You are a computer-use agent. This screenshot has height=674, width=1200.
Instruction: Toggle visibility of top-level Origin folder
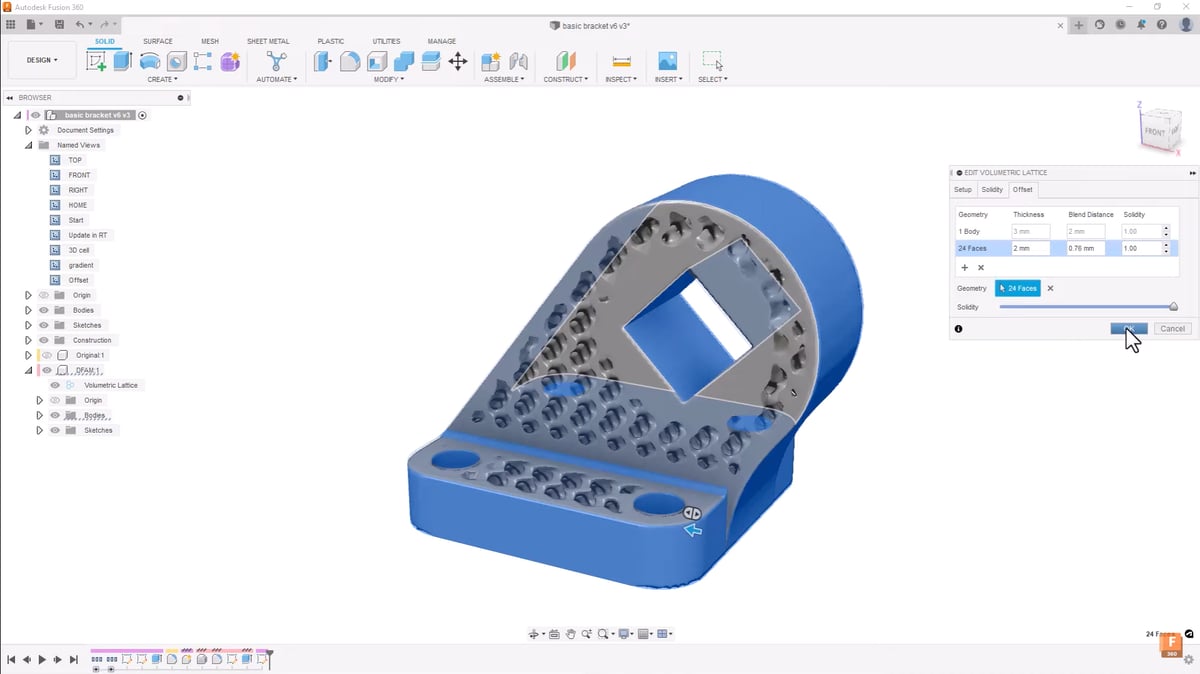tap(44, 295)
